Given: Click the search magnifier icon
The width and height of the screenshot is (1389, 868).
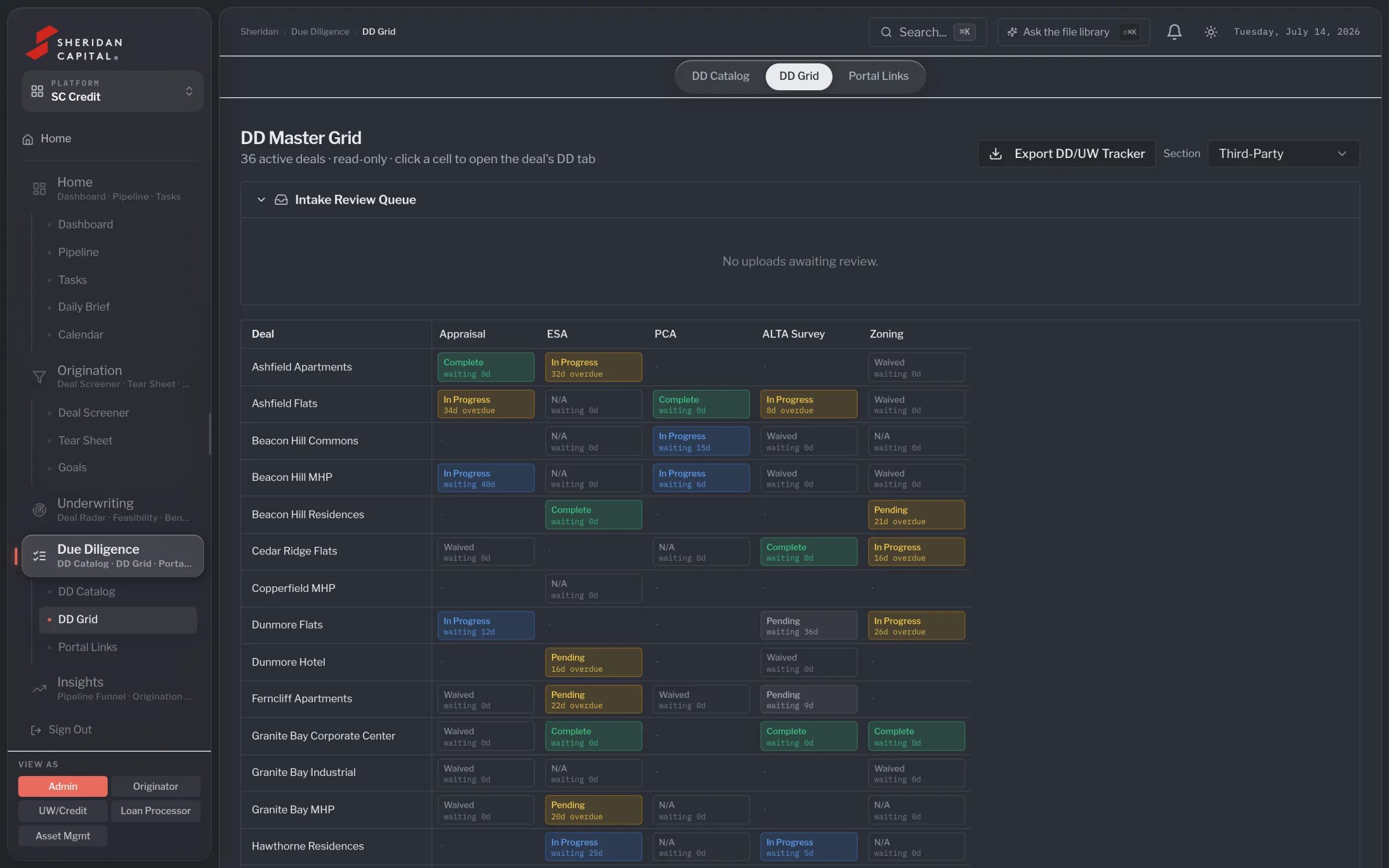Looking at the screenshot, I should (x=885, y=32).
